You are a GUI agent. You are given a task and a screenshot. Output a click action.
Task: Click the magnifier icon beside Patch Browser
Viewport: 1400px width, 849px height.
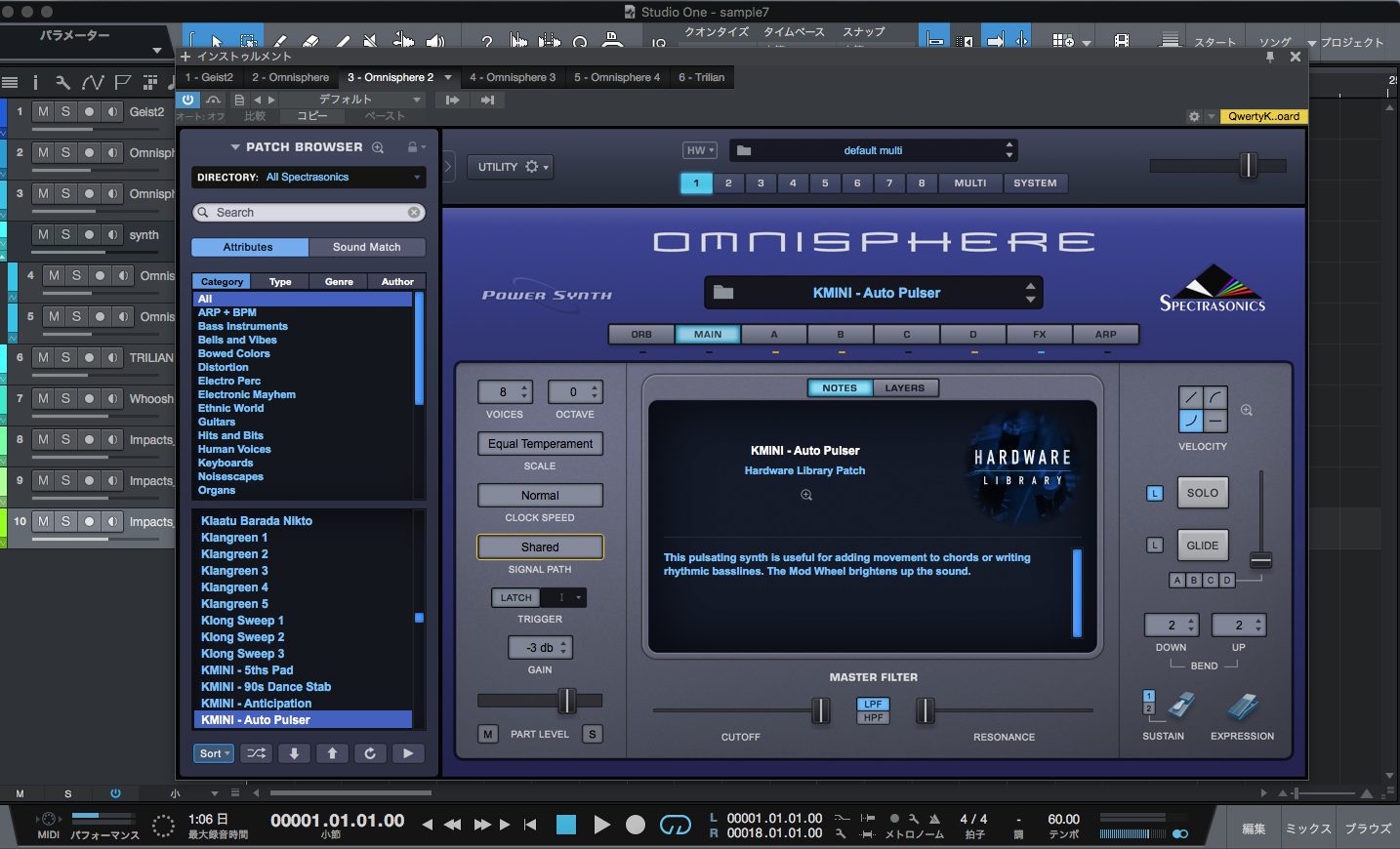coord(378,147)
